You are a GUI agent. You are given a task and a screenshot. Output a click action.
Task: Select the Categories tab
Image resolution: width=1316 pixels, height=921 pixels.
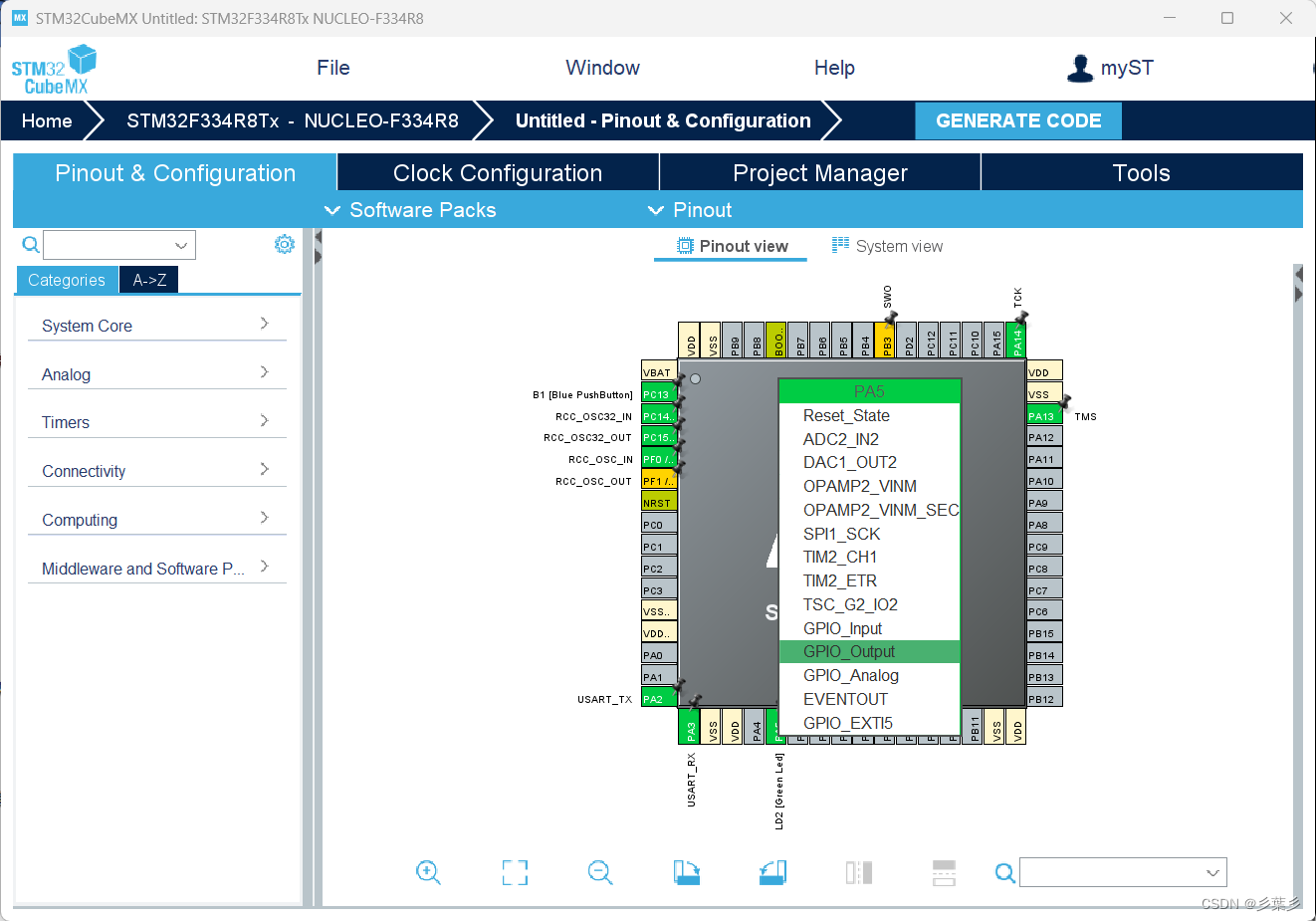(67, 280)
